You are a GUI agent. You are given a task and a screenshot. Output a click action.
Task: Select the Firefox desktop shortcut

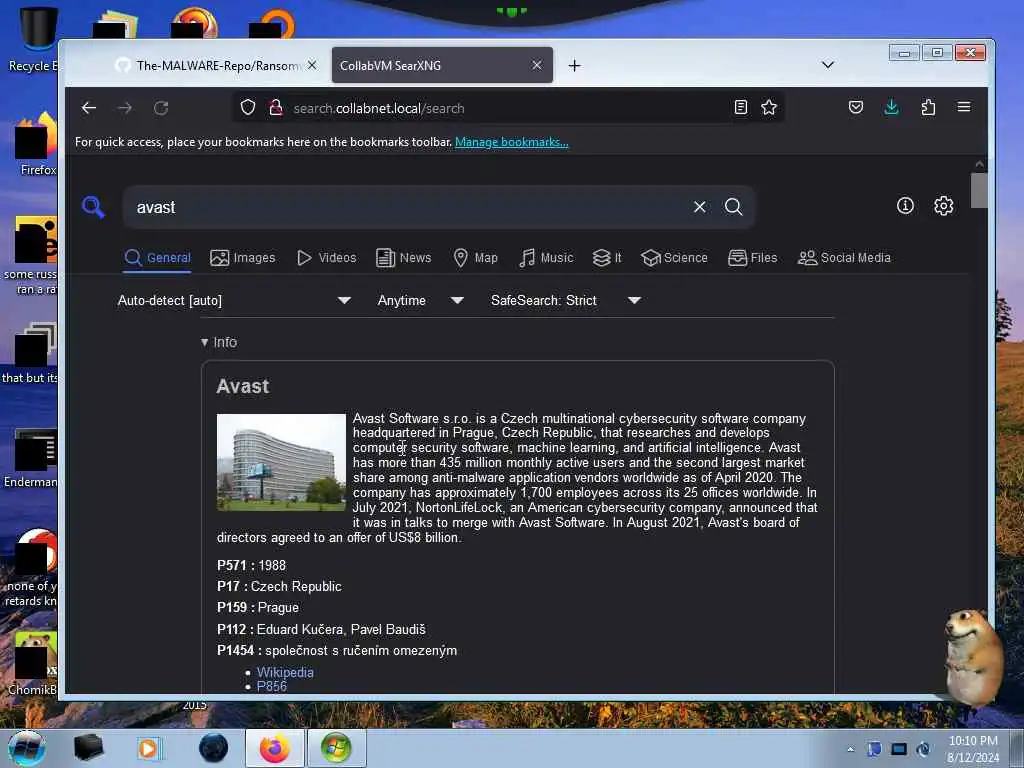pyautogui.click(x=36, y=144)
